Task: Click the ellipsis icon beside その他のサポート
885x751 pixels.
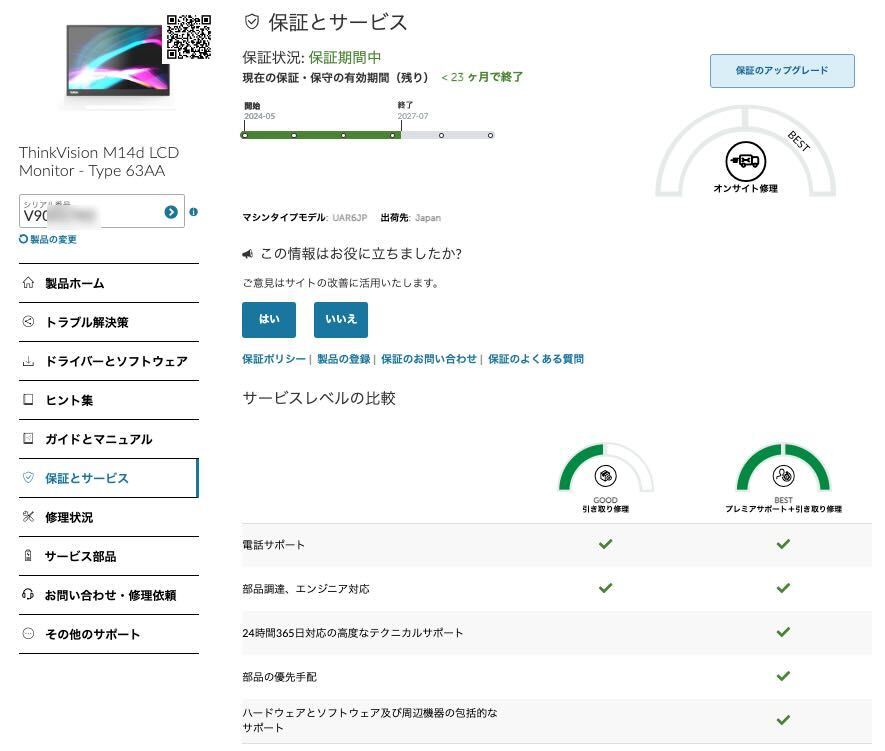Action: (28, 633)
